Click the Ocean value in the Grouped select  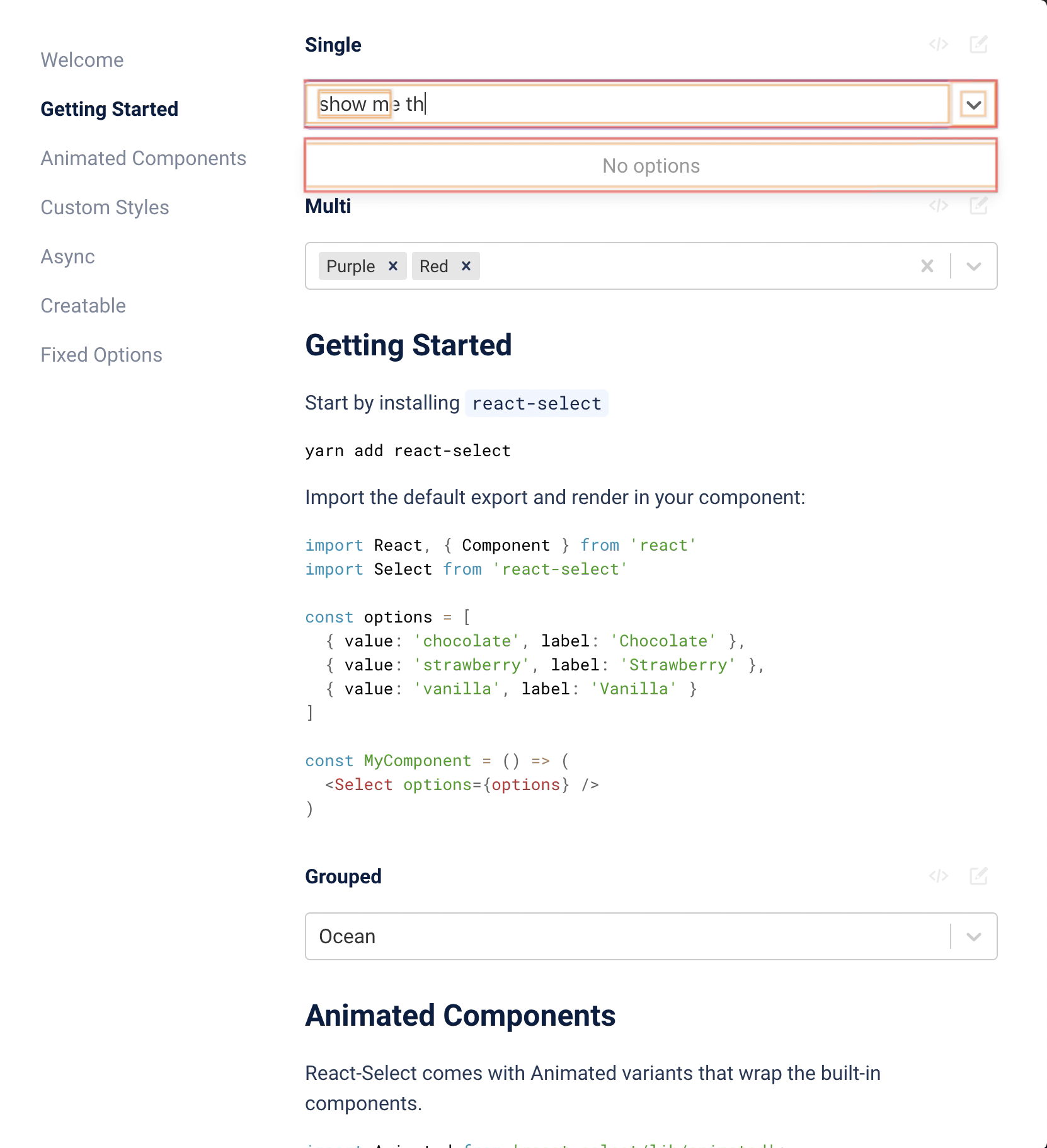click(x=346, y=936)
